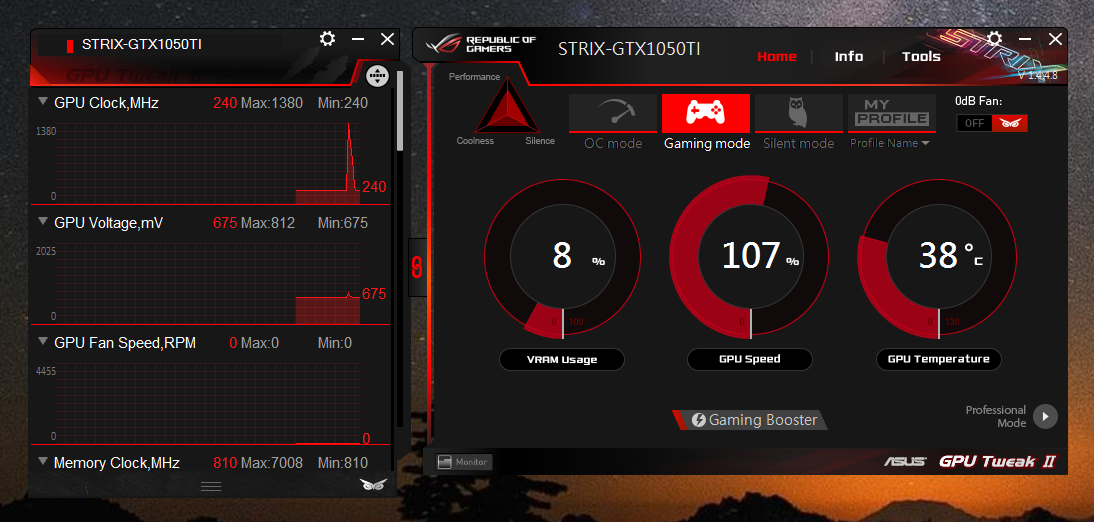Toggle the 0dB Fan switch
1094x522 pixels.
coord(992,123)
